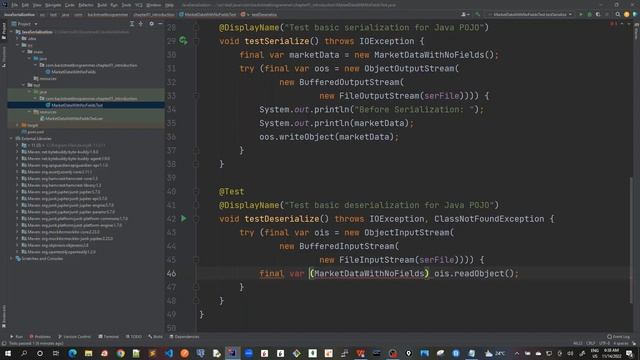Open the Edit menu
Viewport: 640px width, 360px height.
25,5
